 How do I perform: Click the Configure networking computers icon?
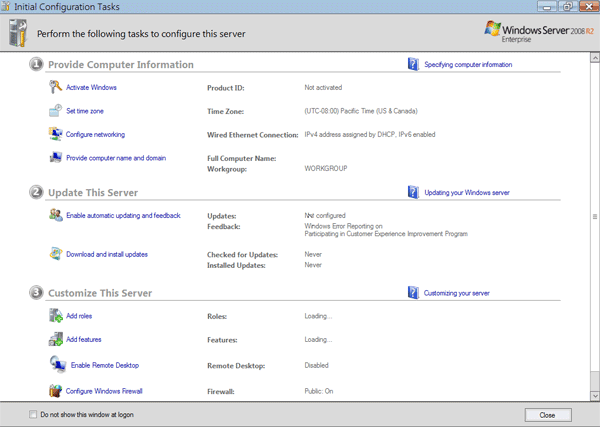(x=55, y=134)
